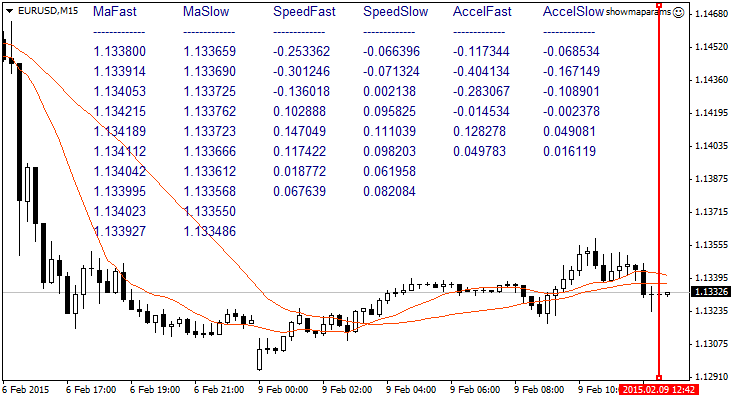Select AccelSlow value 0.049081
This screenshot has height=396, width=731.
click(x=570, y=132)
